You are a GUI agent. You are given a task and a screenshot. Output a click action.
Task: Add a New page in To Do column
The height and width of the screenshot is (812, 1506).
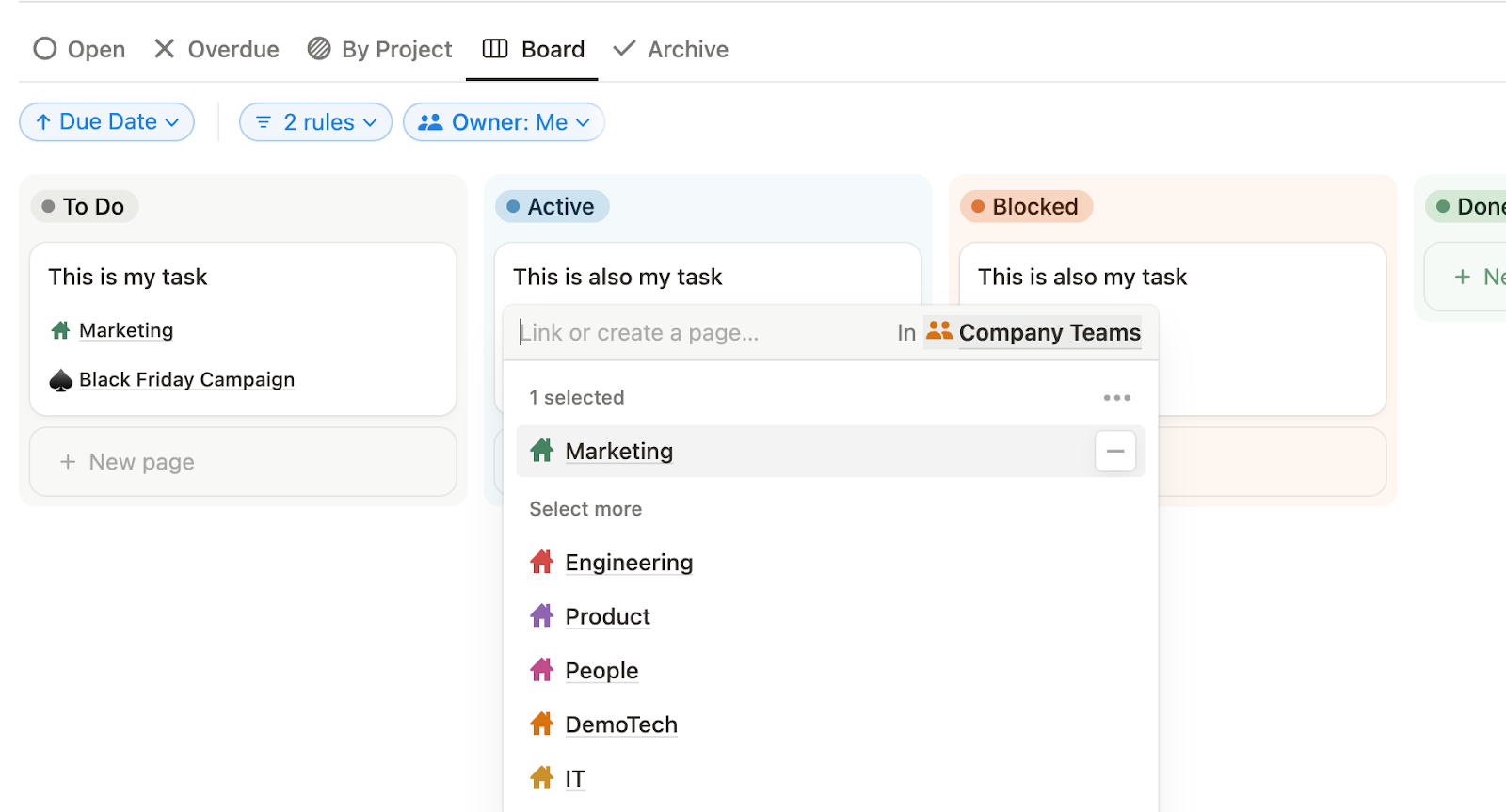[x=243, y=462]
